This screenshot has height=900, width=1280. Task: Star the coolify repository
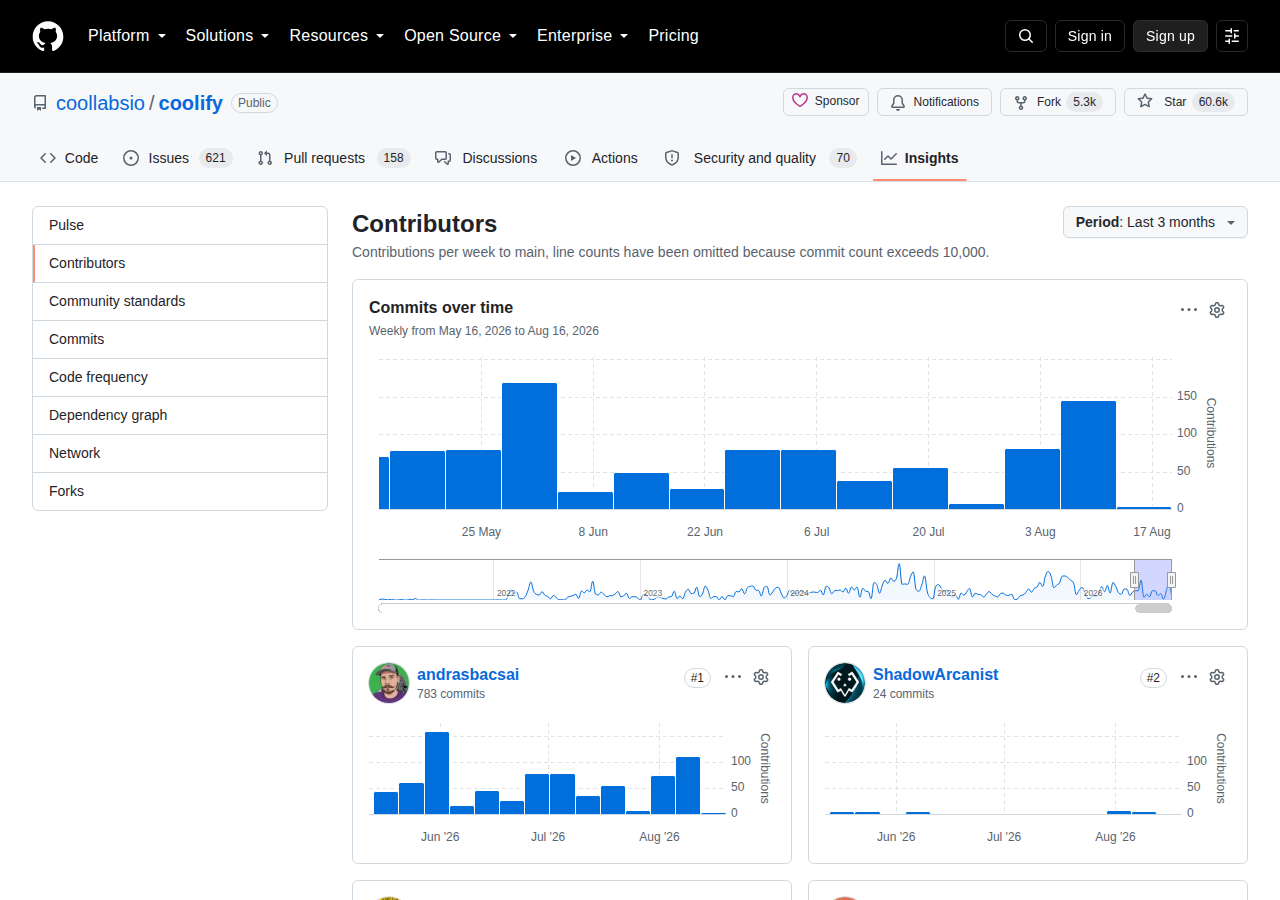[1186, 102]
